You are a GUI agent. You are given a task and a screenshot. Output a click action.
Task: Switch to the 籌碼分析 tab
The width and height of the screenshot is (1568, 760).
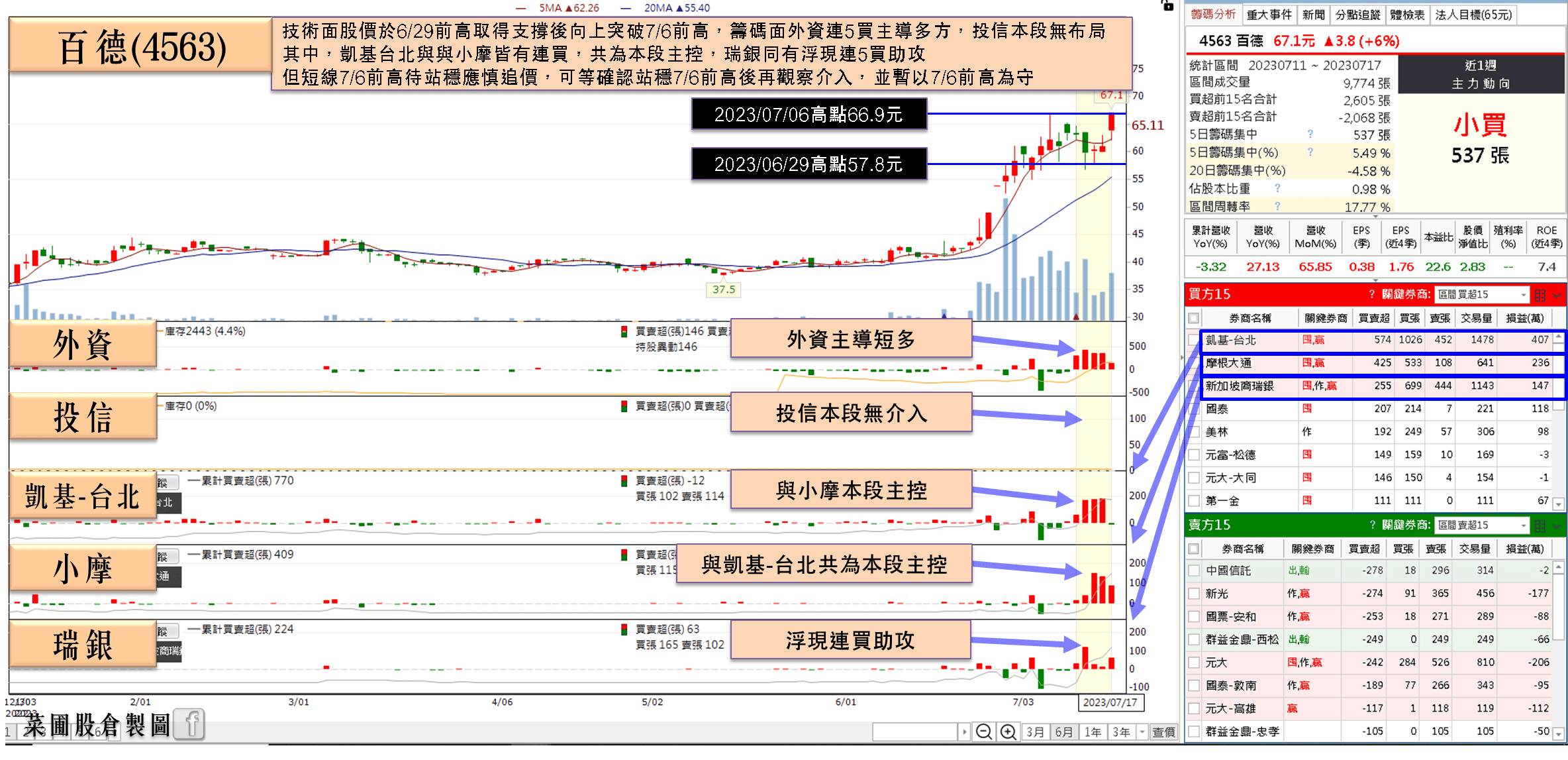pyautogui.click(x=1214, y=15)
